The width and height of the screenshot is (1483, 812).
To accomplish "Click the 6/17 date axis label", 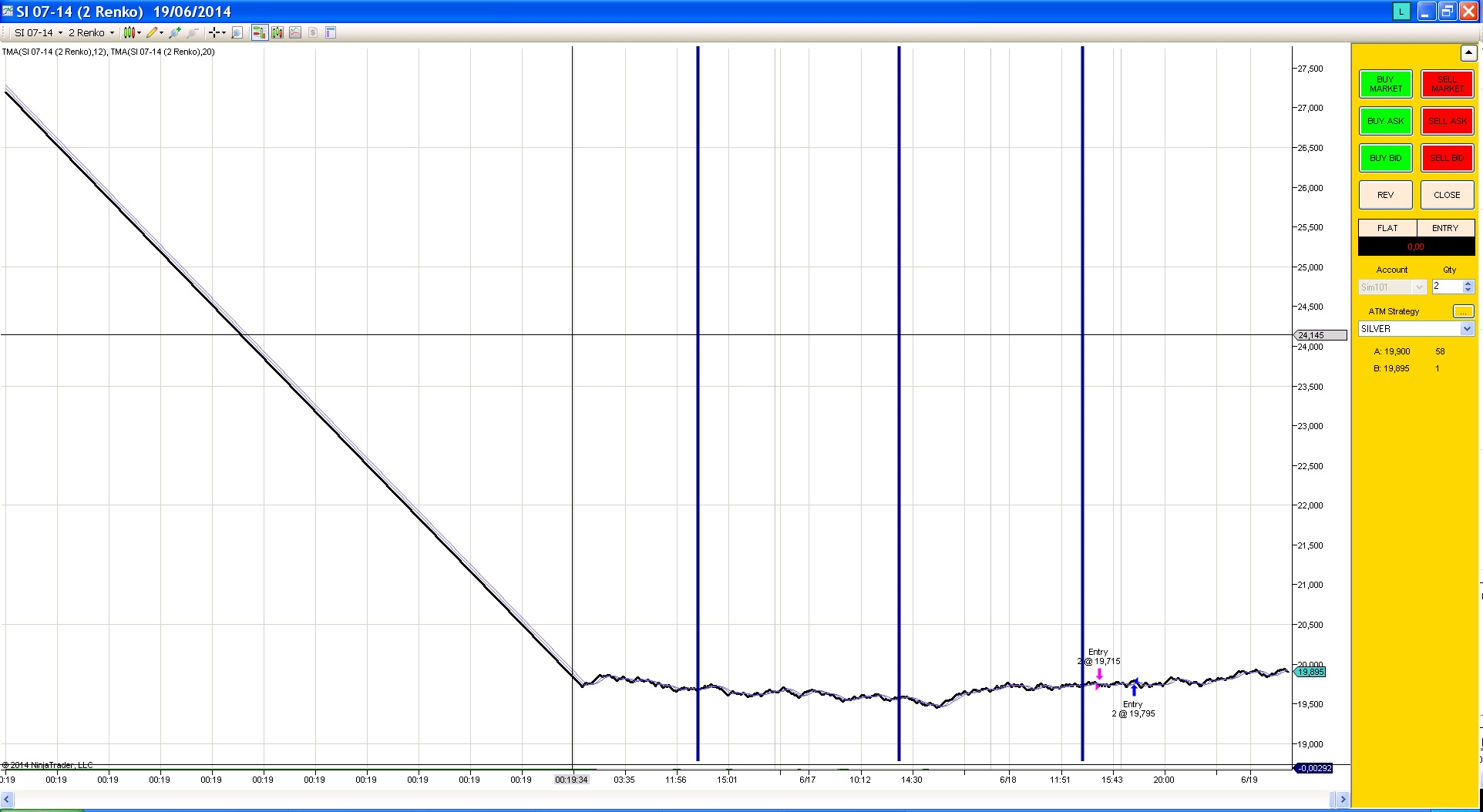I will click(x=807, y=780).
